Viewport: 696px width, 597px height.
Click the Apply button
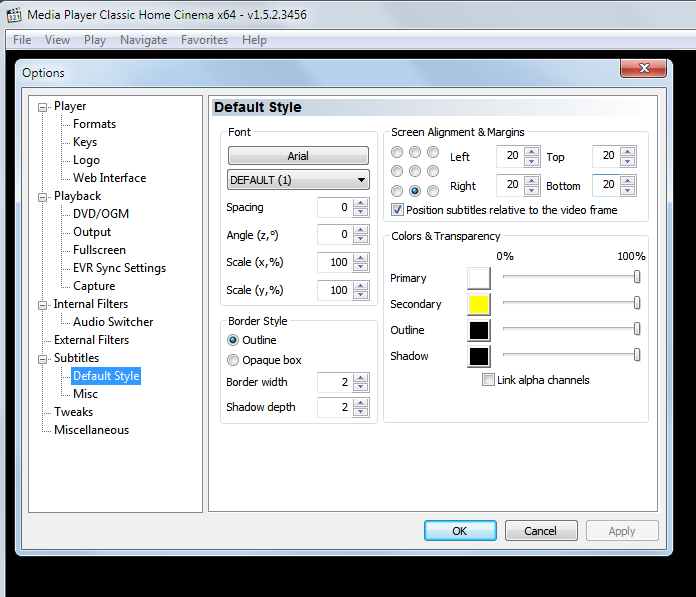pos(622,530)
